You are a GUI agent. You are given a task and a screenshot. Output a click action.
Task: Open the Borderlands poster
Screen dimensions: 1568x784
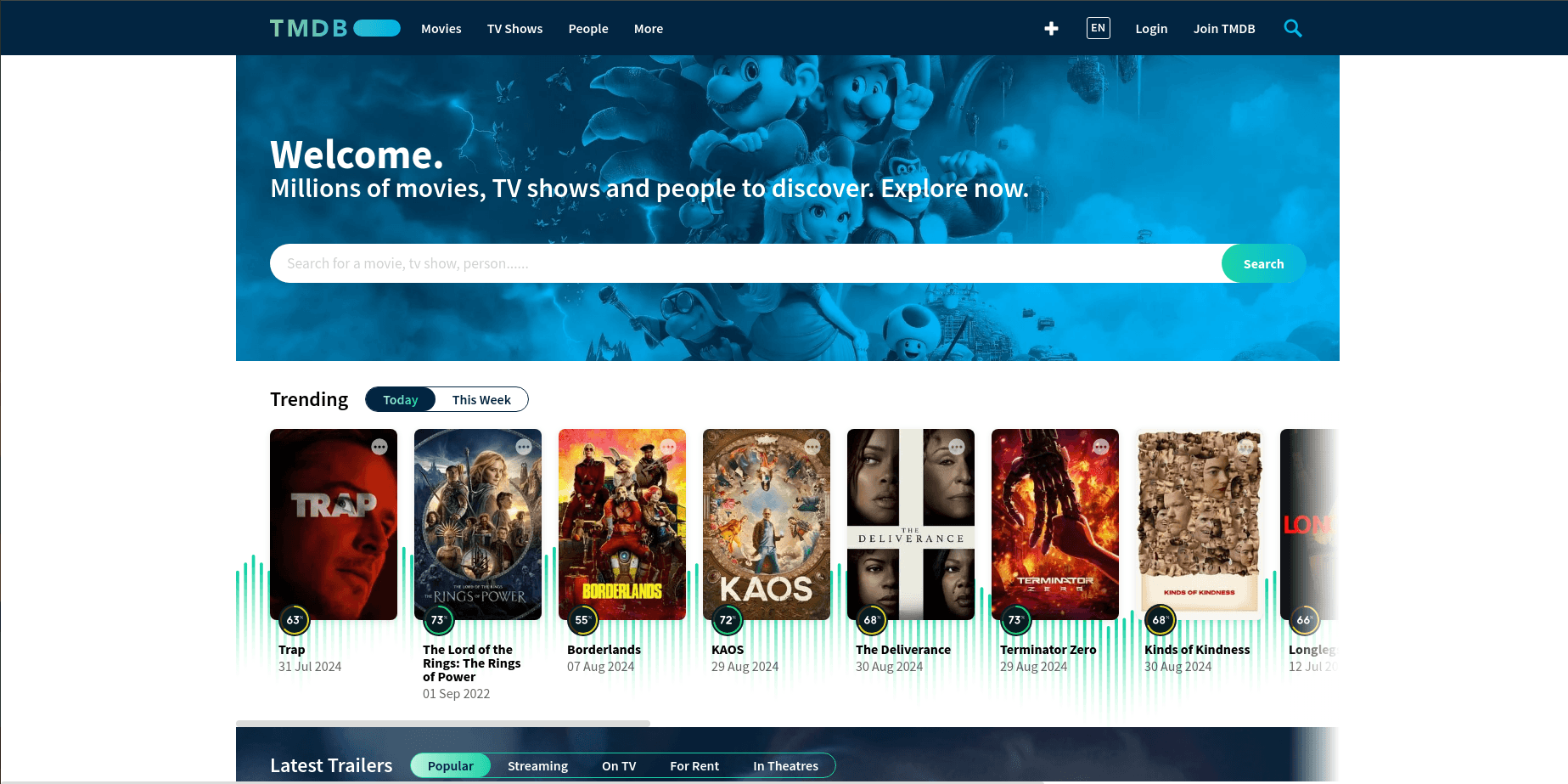[622, 524]
